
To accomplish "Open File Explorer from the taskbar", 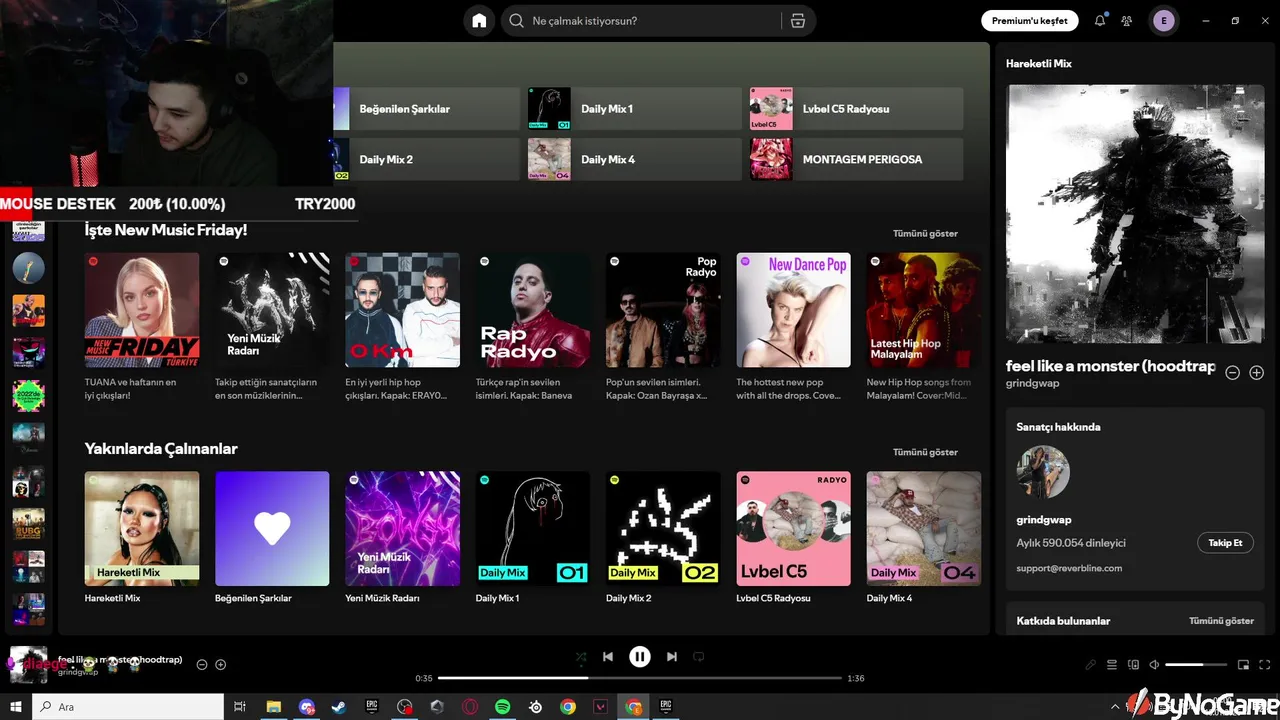I will [273, 707].
